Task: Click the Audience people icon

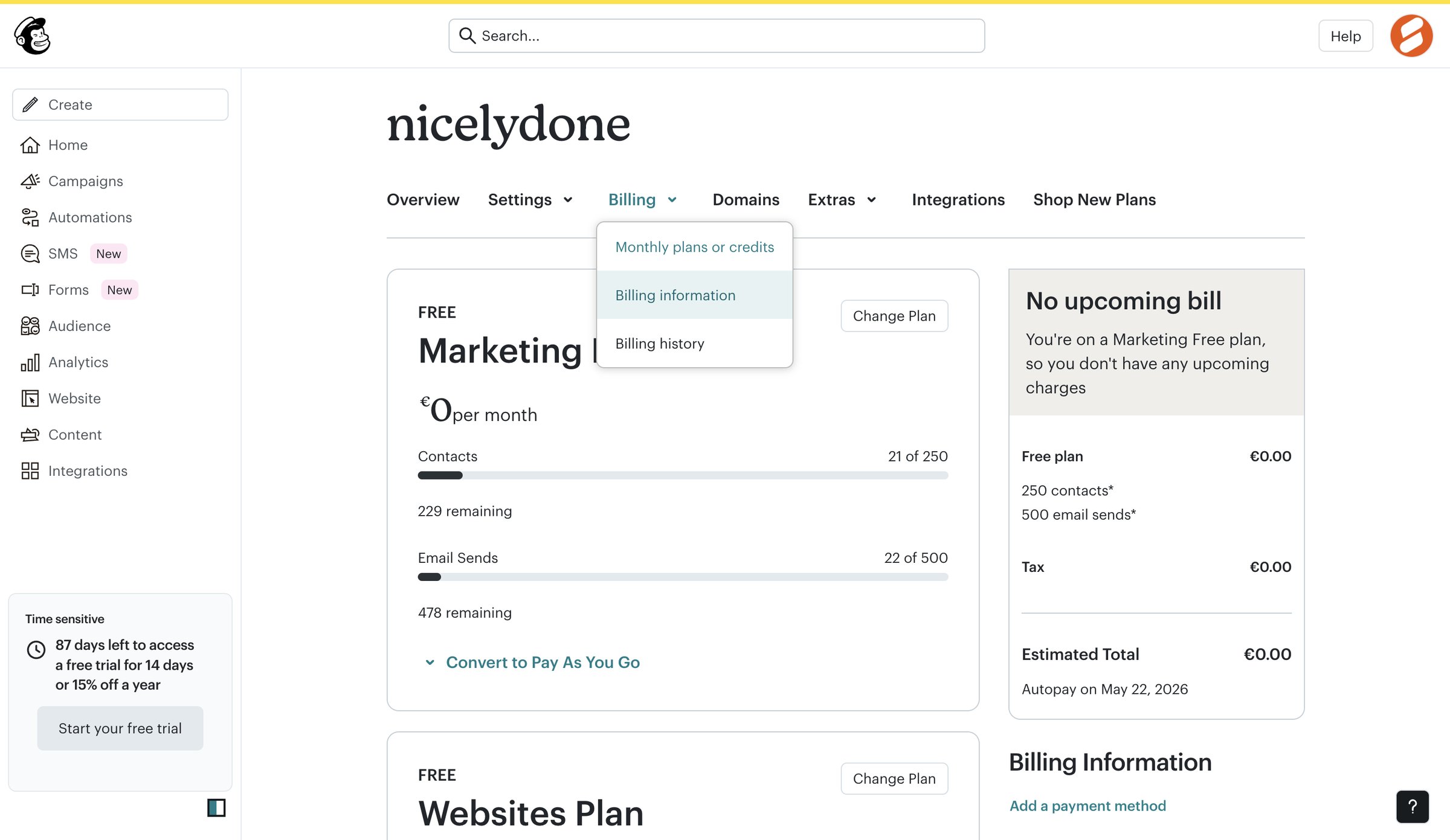Action: click(x=30, y=326)
